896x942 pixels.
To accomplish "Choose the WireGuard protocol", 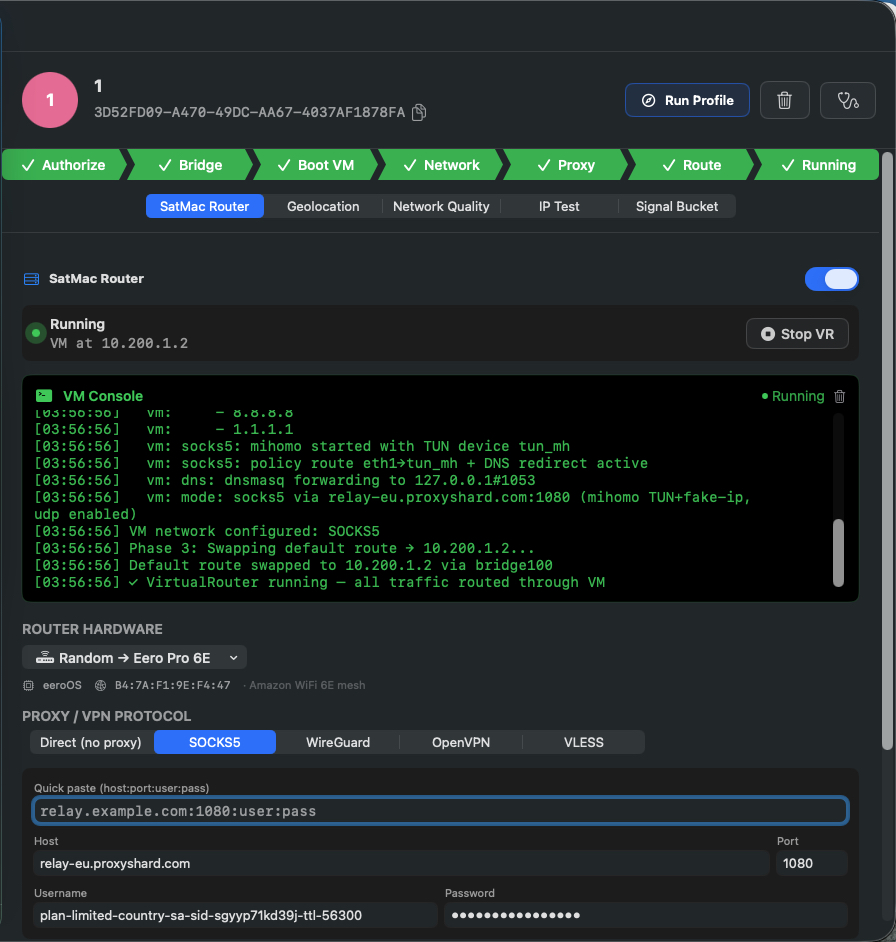I will pos(338,743).
